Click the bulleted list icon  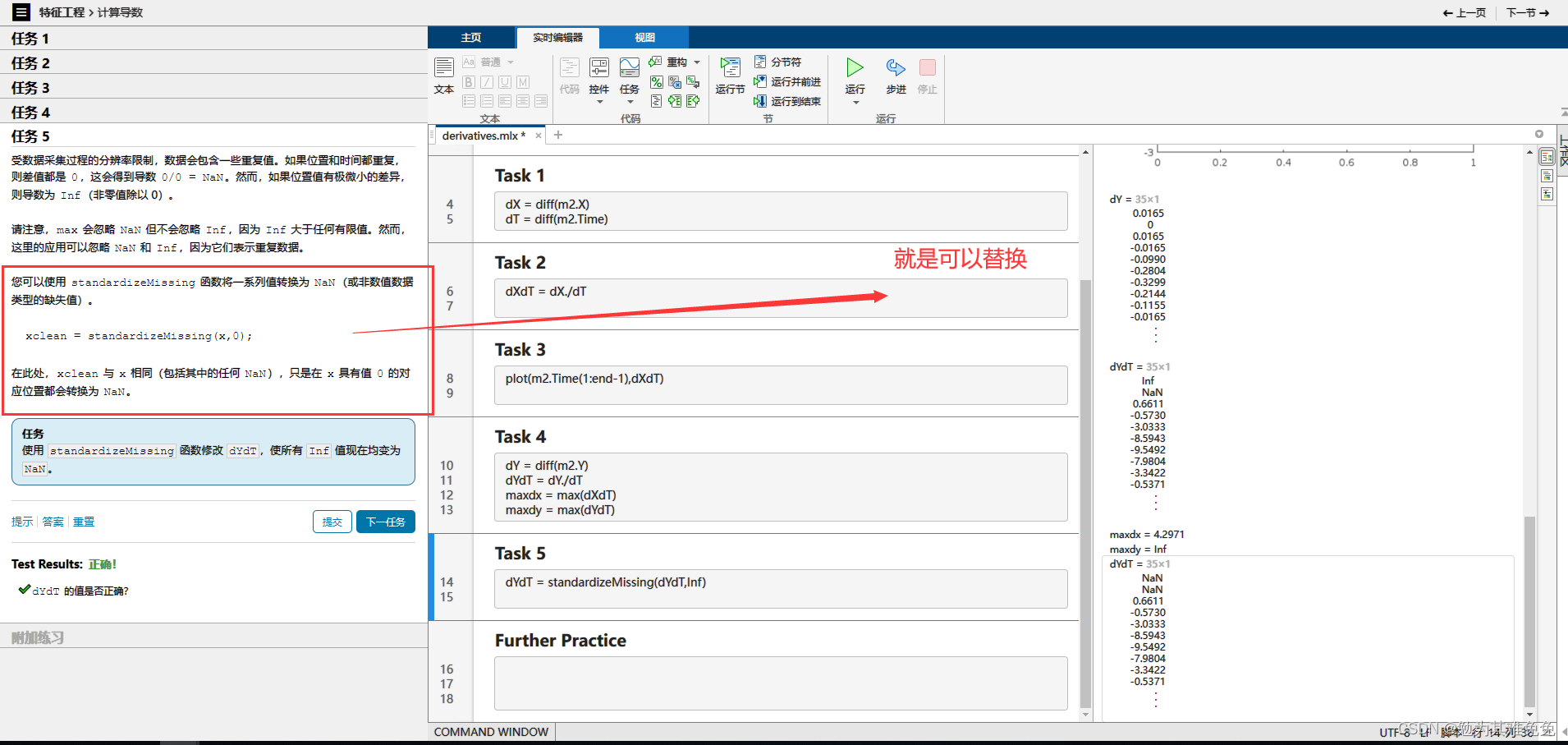coord(469,101)
